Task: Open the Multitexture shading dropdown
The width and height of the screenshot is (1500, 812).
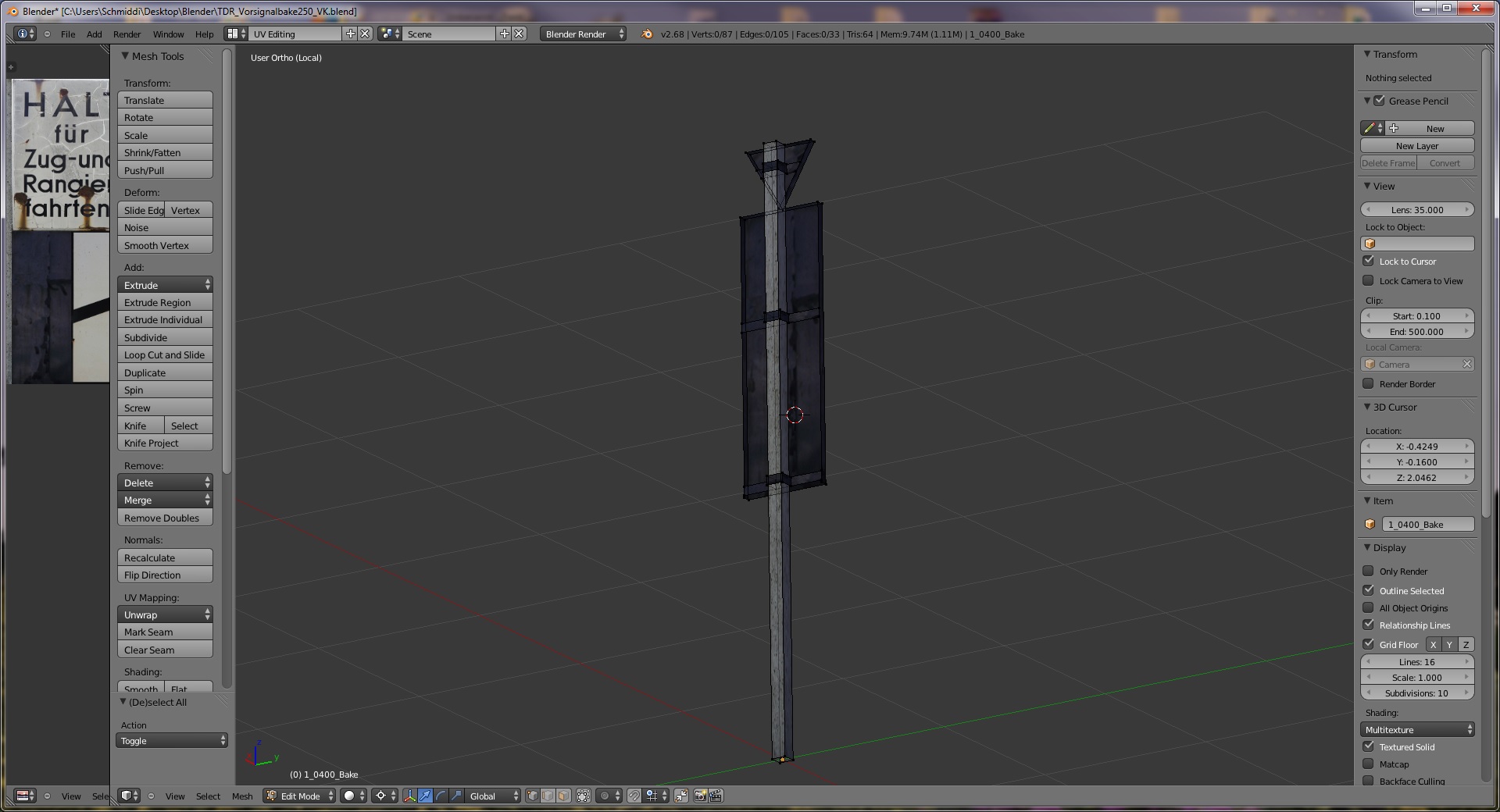Action: tap(1417, 729)
